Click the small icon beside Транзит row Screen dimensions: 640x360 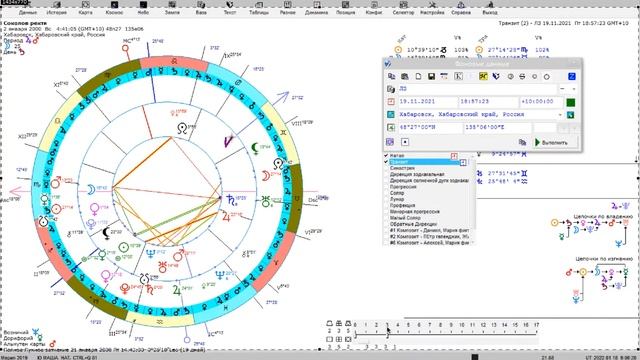point(463,162)
